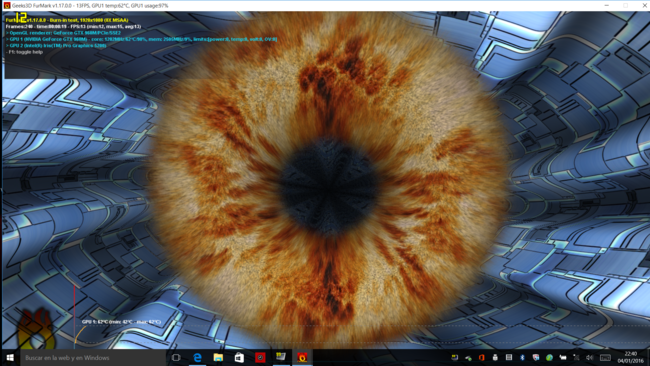Click the safely-remove-hardware tray icon with green check

click(x=468, y=358)
